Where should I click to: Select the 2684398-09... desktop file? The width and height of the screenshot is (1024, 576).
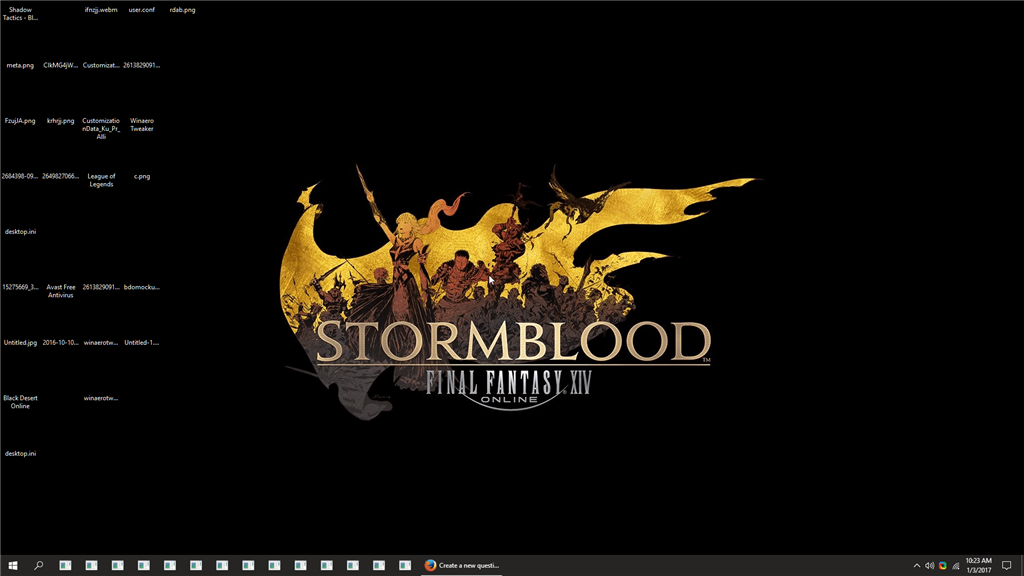point(20,176)
